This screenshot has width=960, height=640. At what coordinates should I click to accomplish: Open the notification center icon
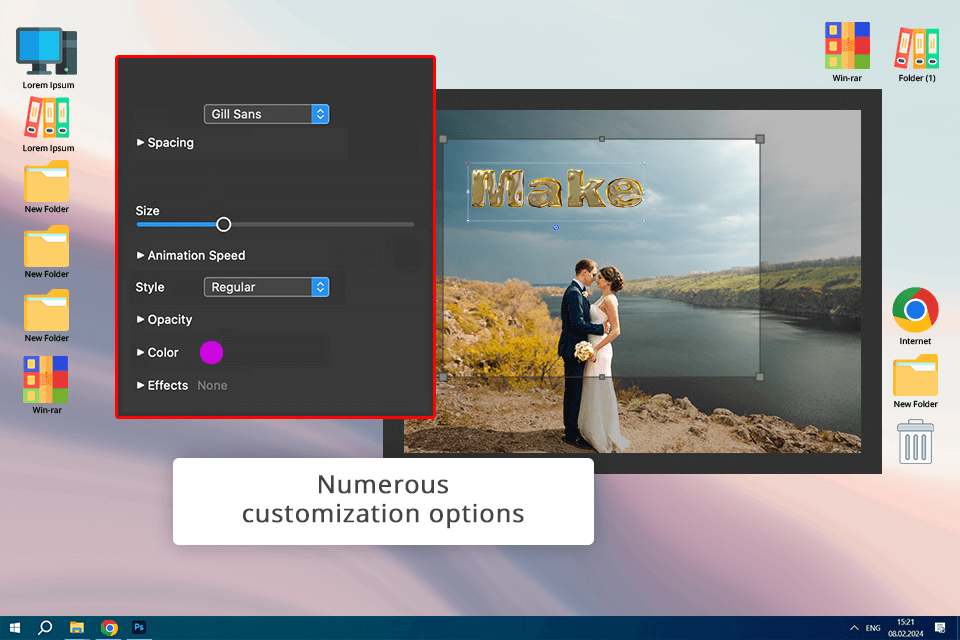[940, 628]
